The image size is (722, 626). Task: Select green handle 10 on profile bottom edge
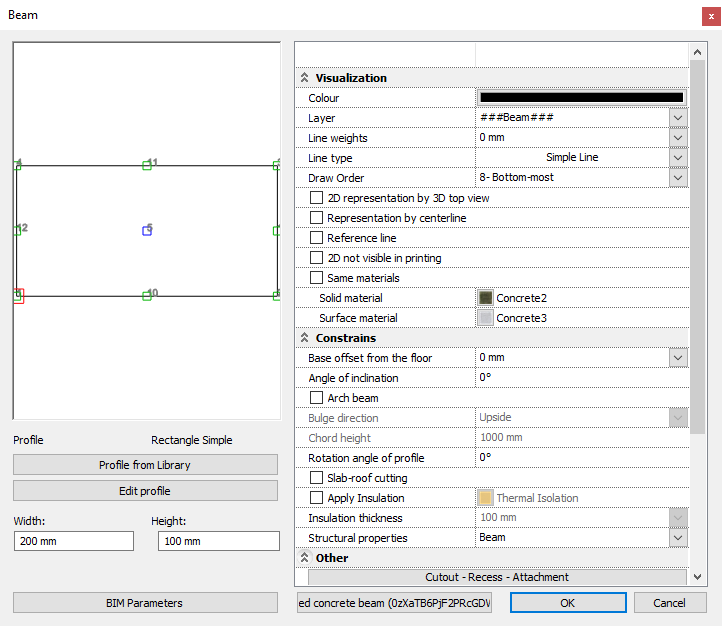(147, 296)
